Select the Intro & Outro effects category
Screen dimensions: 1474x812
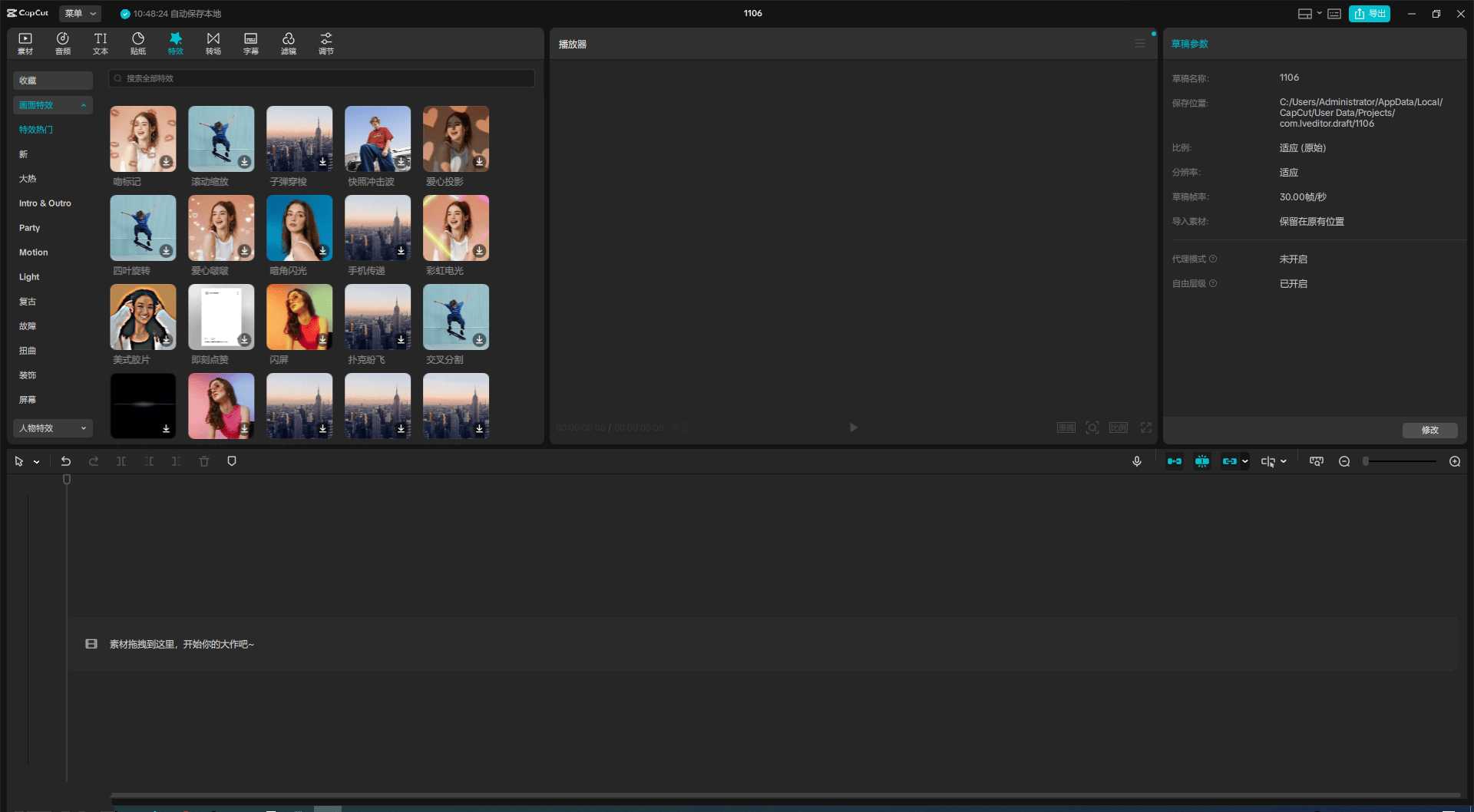tap(45, 203)
